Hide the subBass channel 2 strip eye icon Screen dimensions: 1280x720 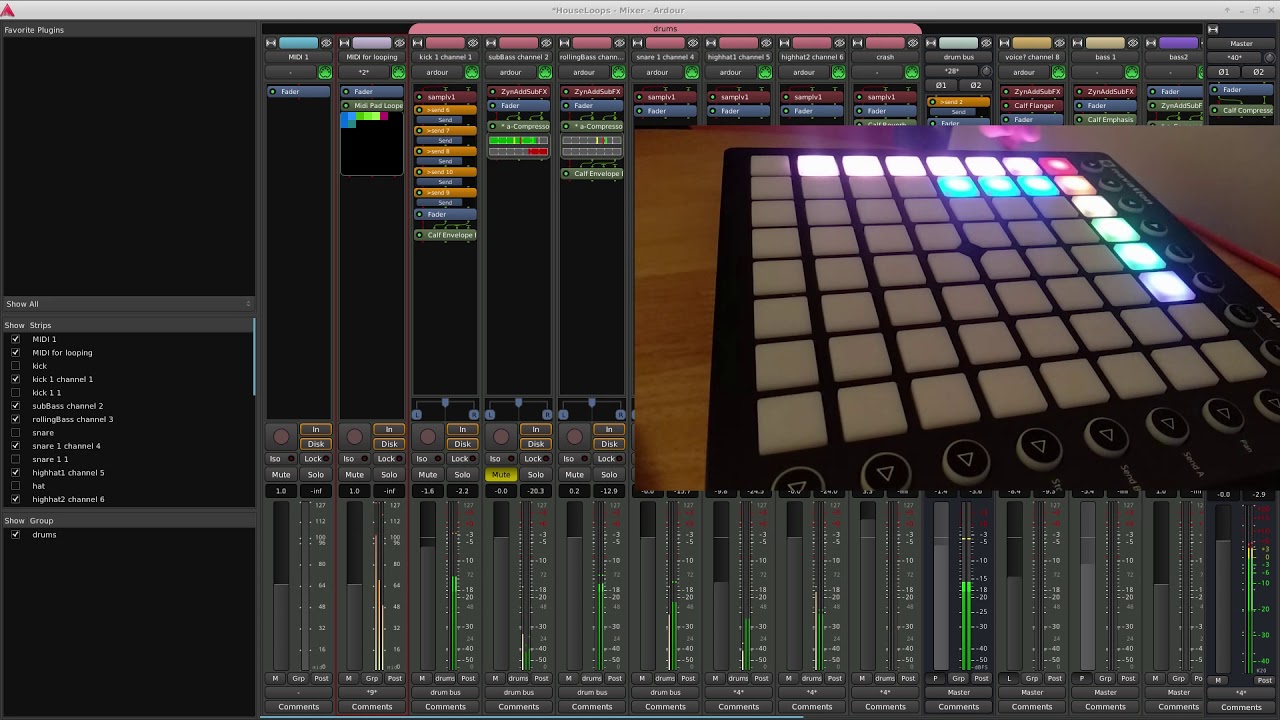546,43
